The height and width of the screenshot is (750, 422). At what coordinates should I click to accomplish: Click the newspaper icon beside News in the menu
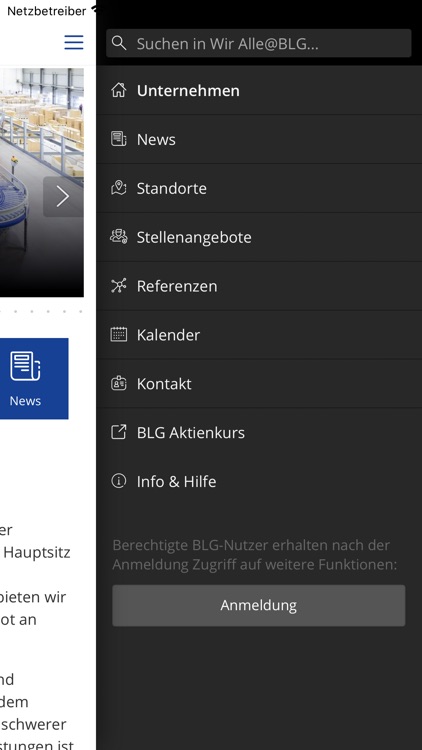[119, 139]
